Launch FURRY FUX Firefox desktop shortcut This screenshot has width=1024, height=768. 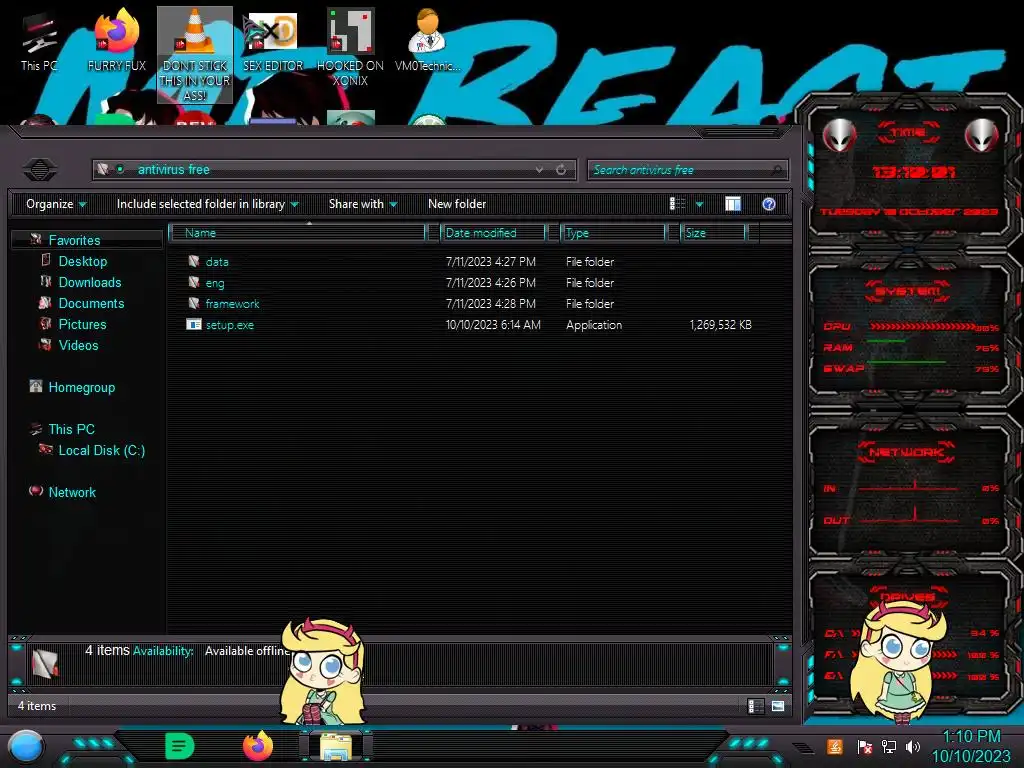(117, 40)
